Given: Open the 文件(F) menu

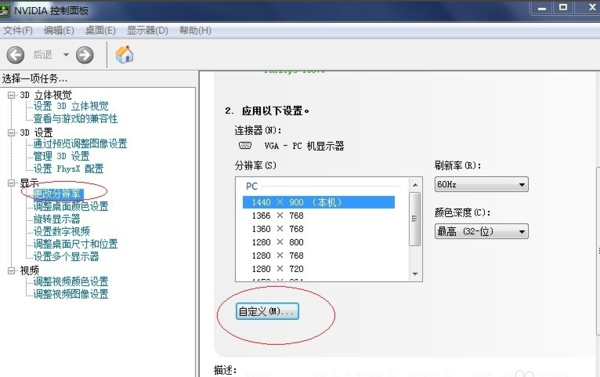Looking at the screenshot, I should click(x=18, y=31).
